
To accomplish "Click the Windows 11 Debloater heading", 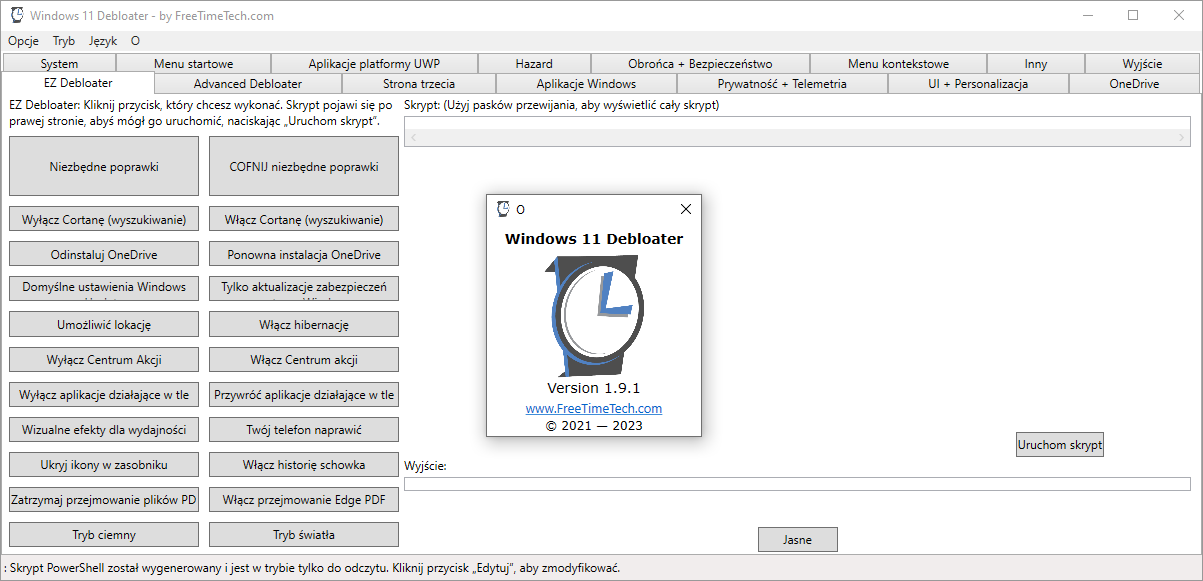I will click(x=594, y=238).
